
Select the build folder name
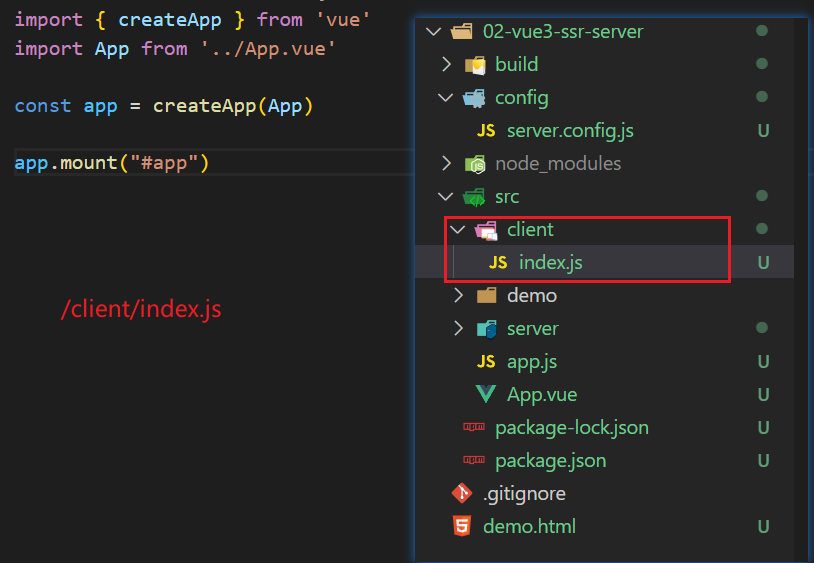517,65
